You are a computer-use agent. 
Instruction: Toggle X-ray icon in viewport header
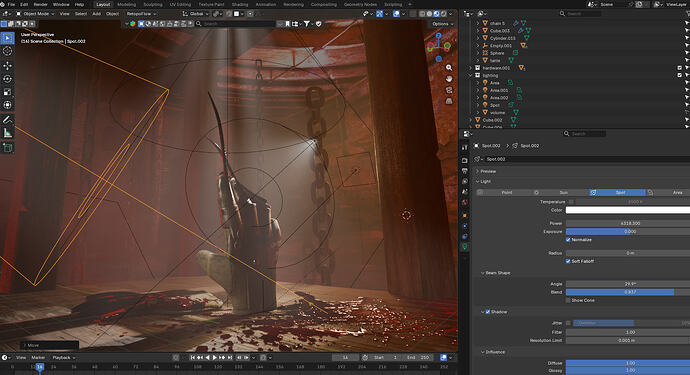click(x=414, y=14)
